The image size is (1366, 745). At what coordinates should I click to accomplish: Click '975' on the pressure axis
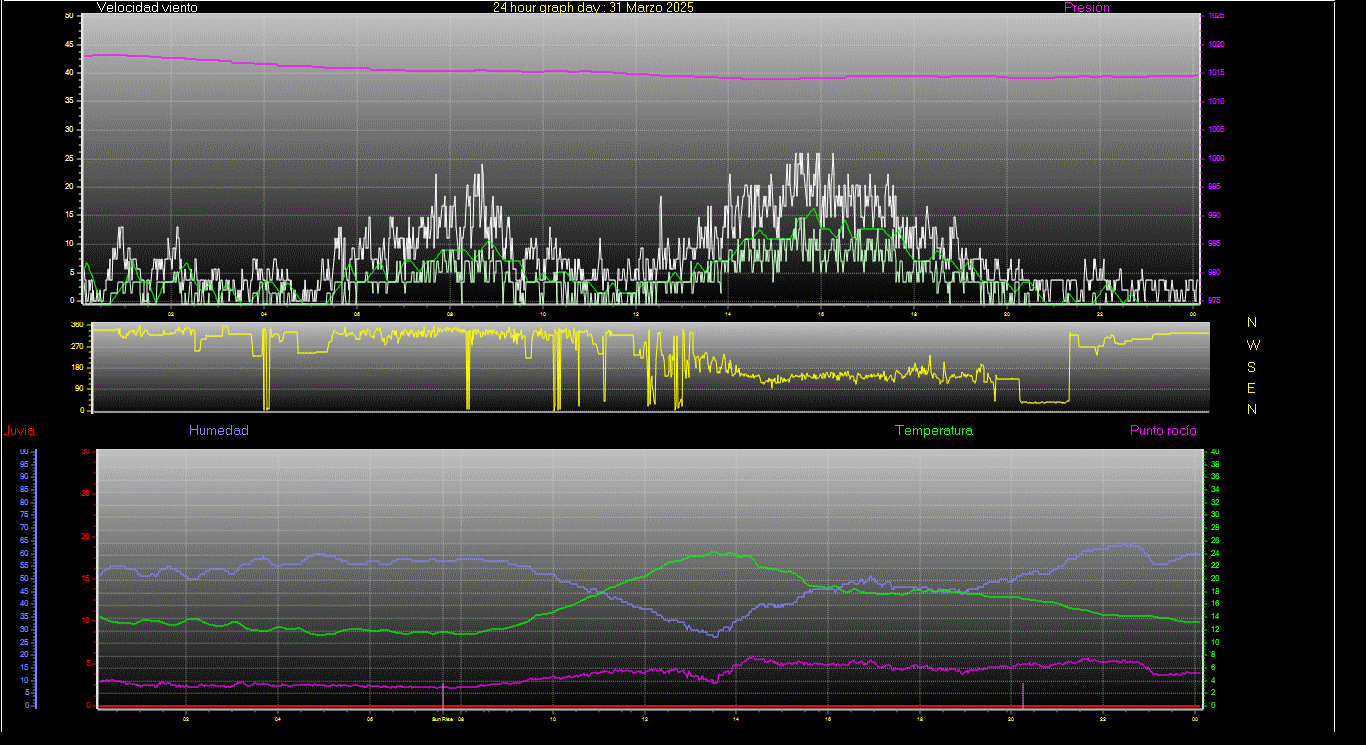(x=1214, y=300)
